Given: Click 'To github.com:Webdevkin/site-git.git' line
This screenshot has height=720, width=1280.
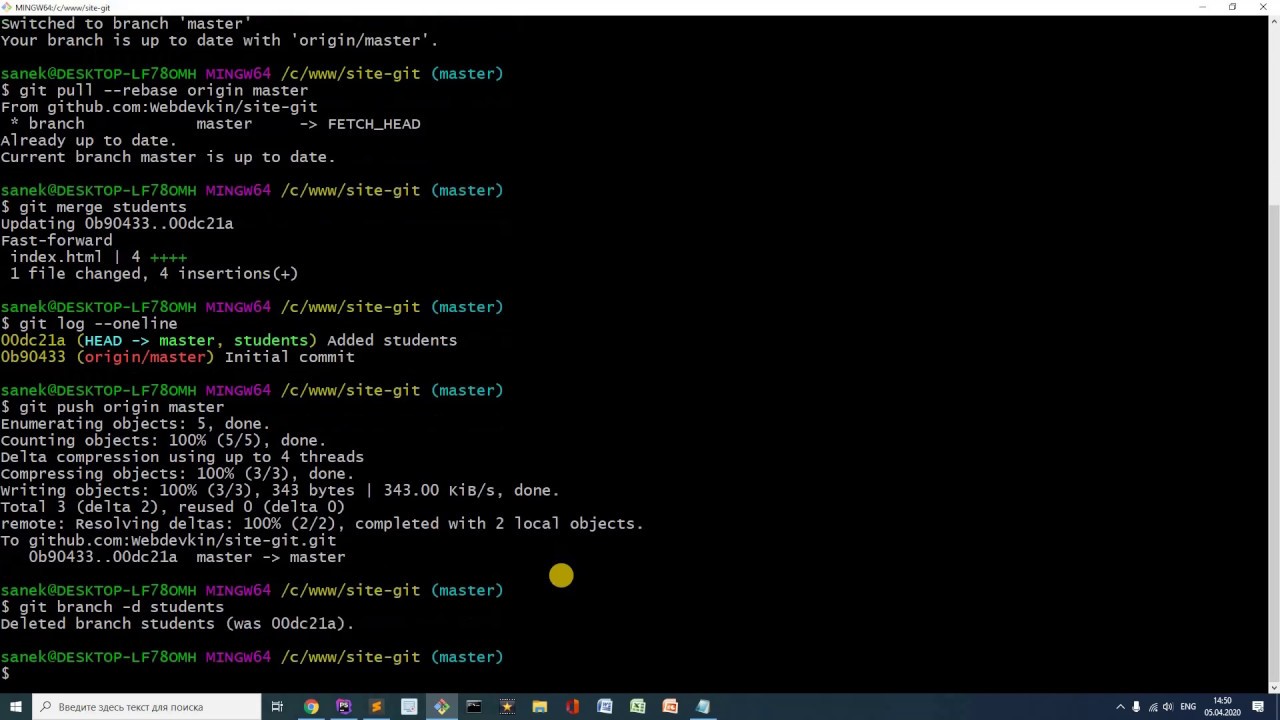Looking at the screenshot, I should click(168, 541).
